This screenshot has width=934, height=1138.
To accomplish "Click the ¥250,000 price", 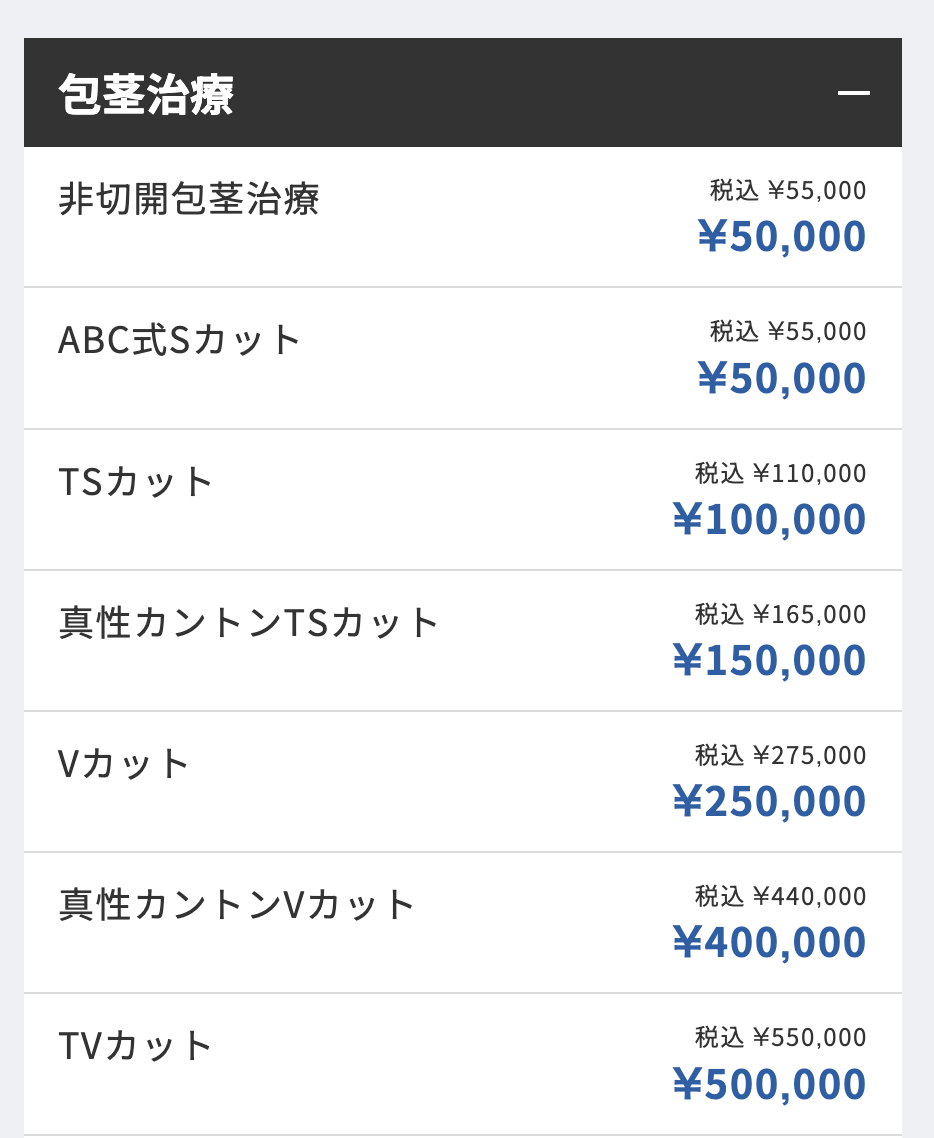I will coord(769,801).
